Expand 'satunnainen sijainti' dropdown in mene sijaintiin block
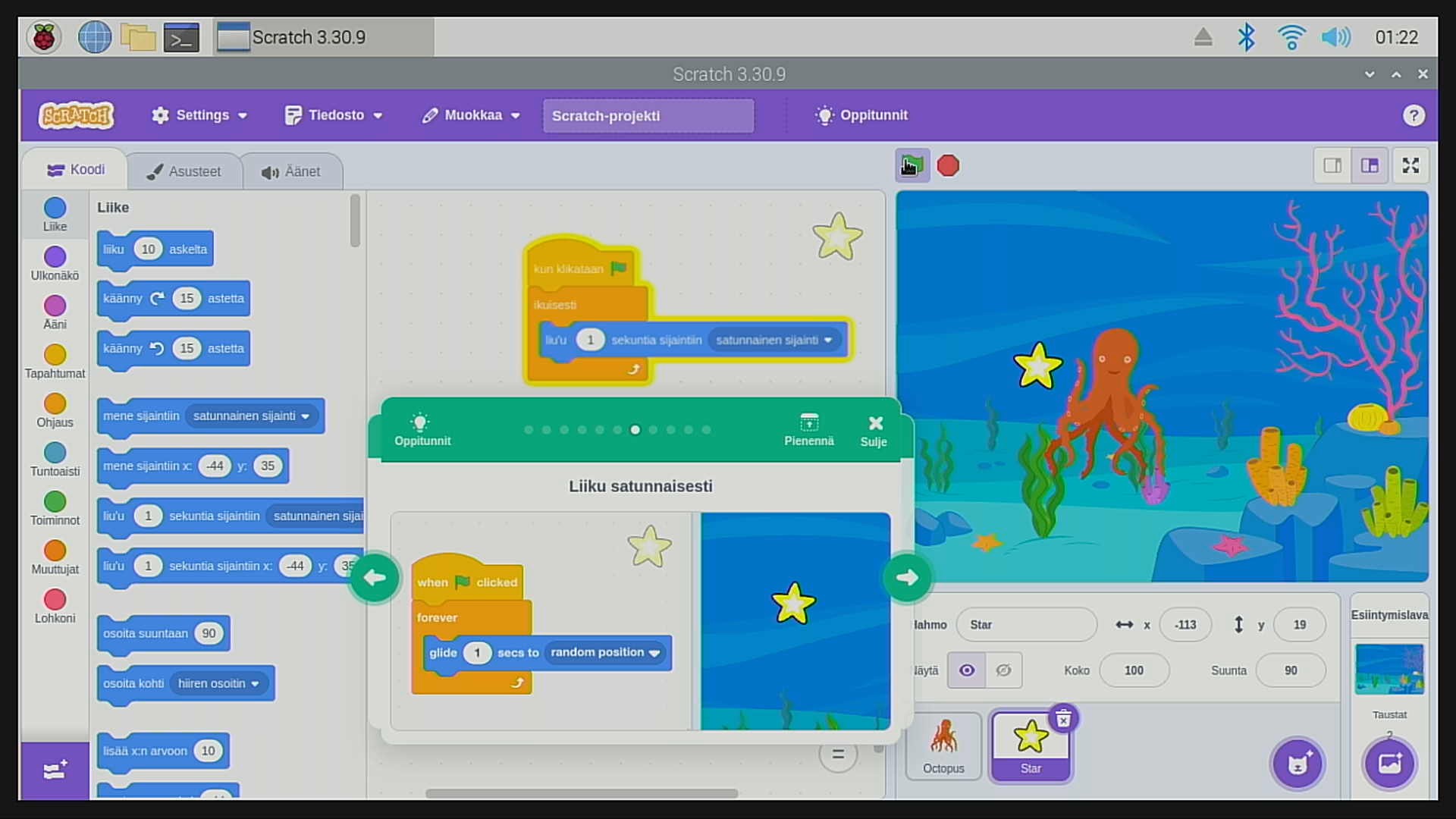1456x819 pixels. click(x=251, y=416)
